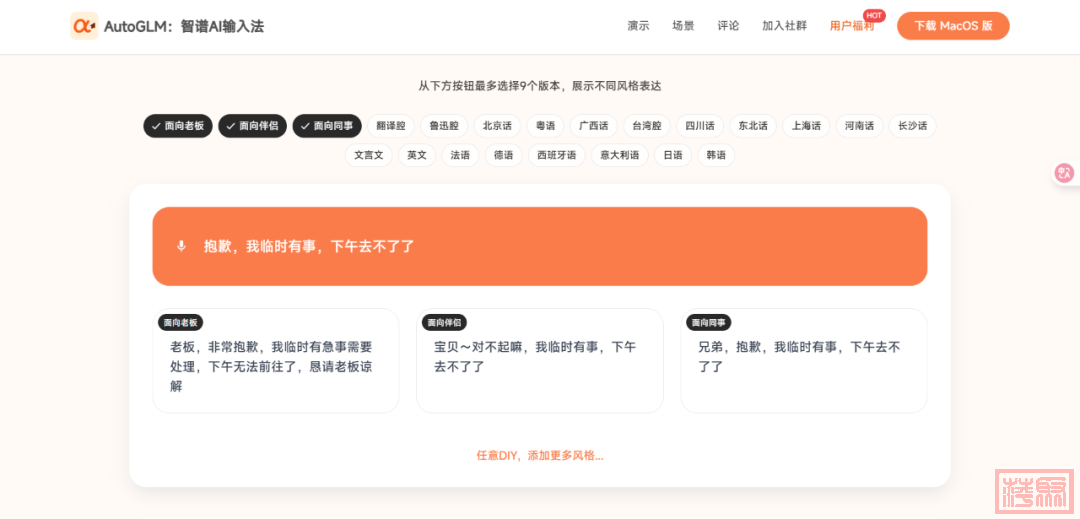Enable the 鲁迅腔 style chip

444,126
